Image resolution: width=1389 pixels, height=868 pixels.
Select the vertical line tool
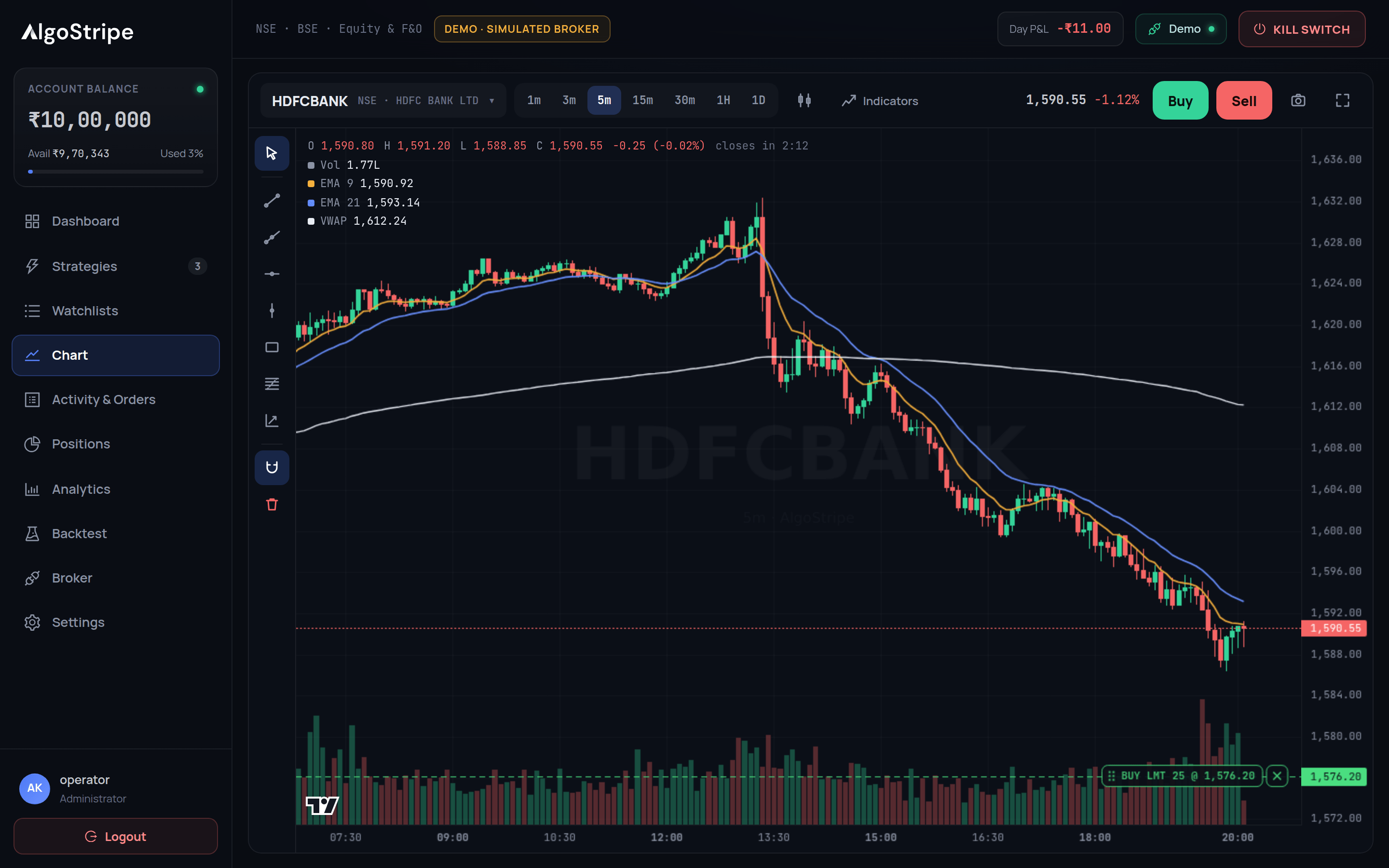pyautogui.click(x=272, y=311)
